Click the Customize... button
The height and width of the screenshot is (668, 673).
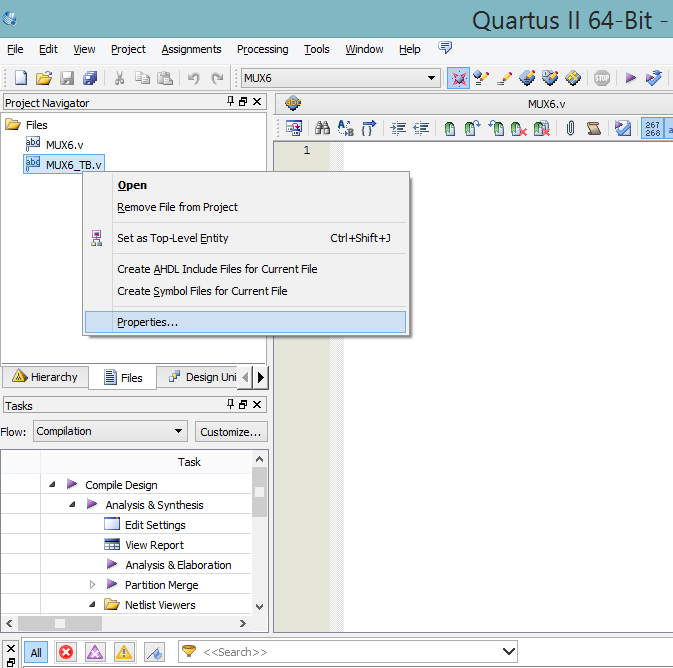coord(231,432)
